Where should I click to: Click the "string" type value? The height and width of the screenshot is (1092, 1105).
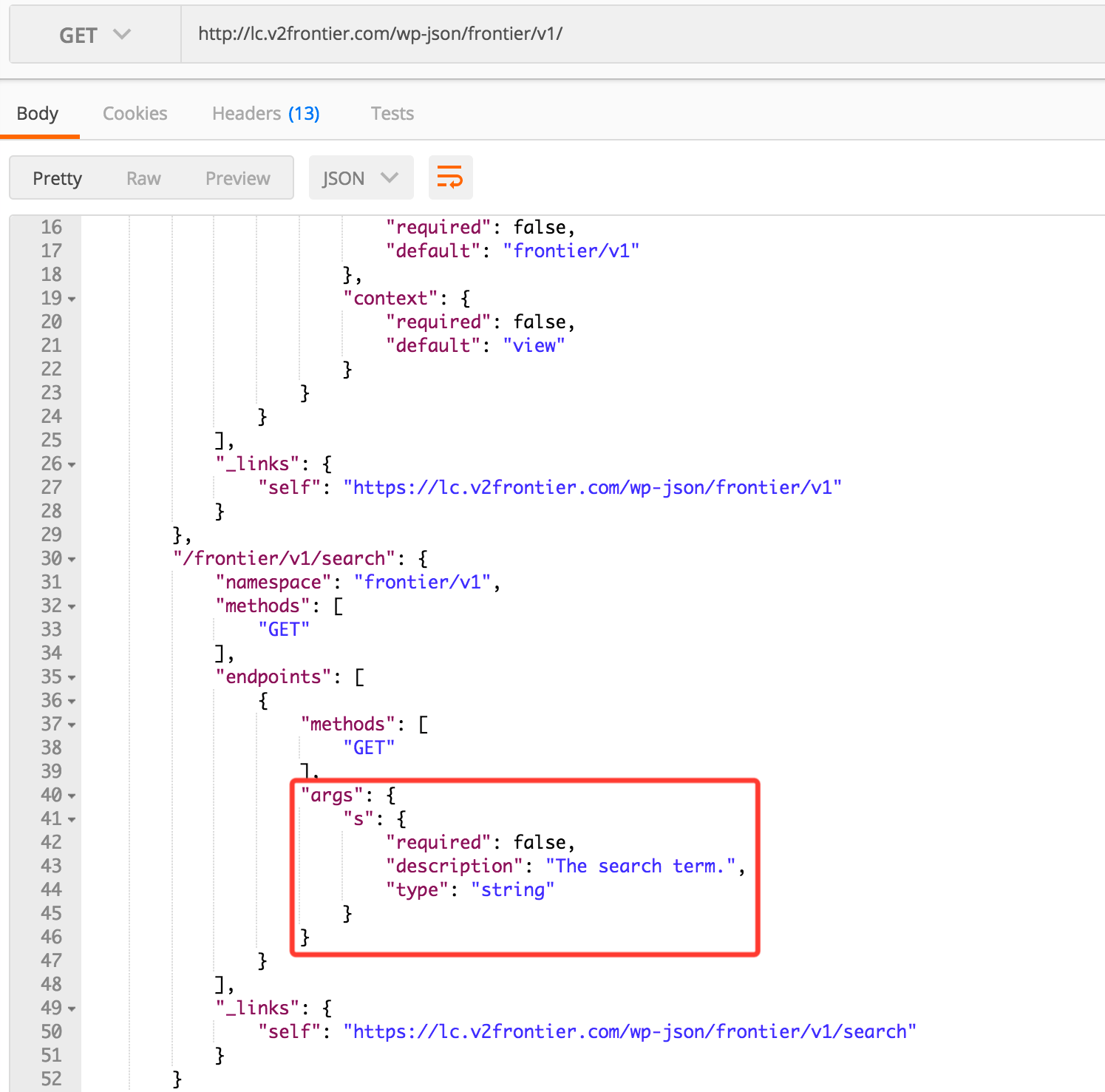513,889
